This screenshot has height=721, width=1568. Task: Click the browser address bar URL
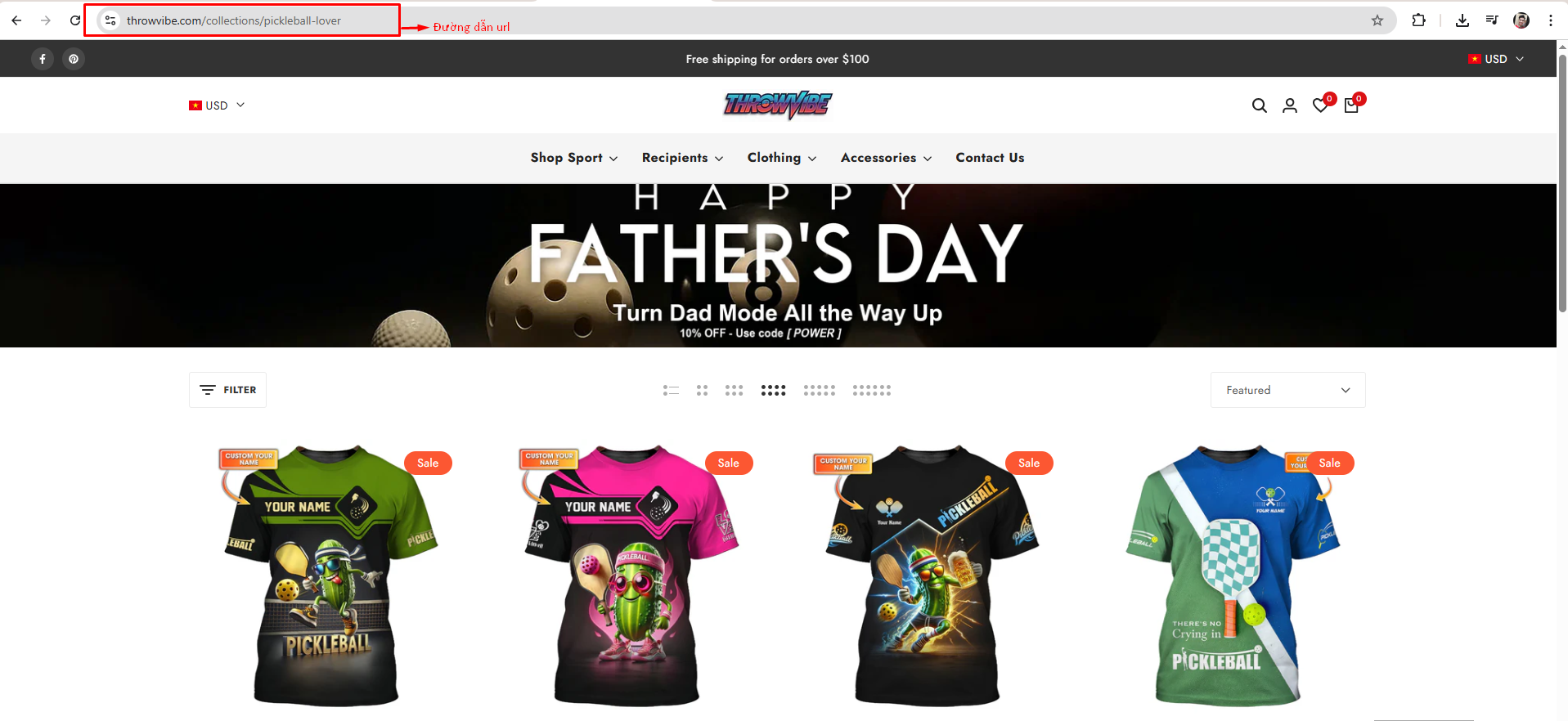234,20
